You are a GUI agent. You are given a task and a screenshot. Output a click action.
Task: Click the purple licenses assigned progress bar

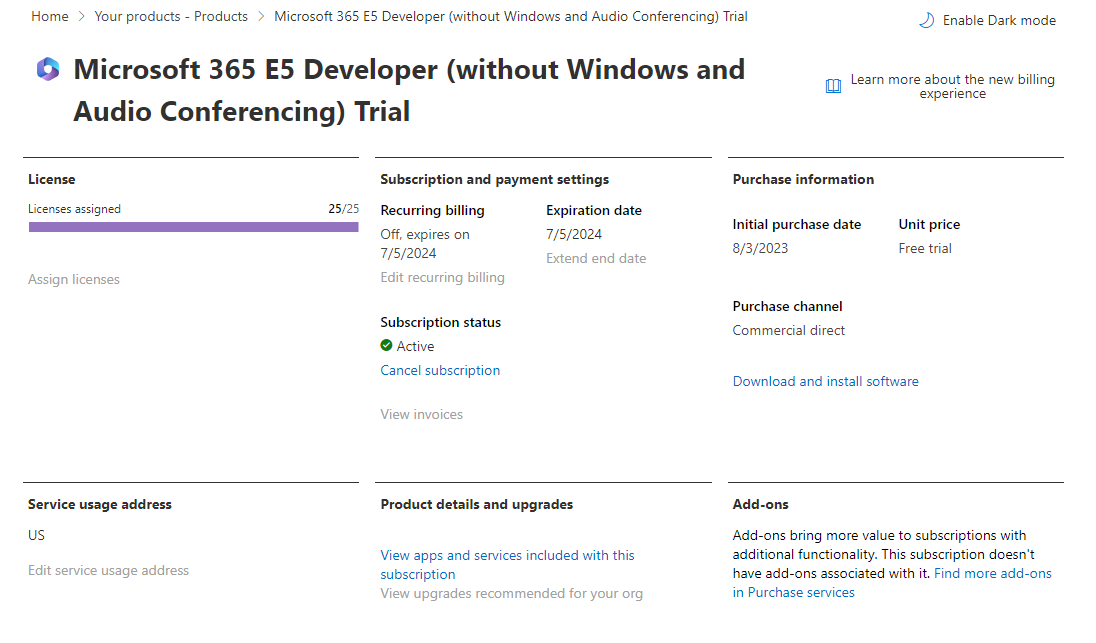194,227
